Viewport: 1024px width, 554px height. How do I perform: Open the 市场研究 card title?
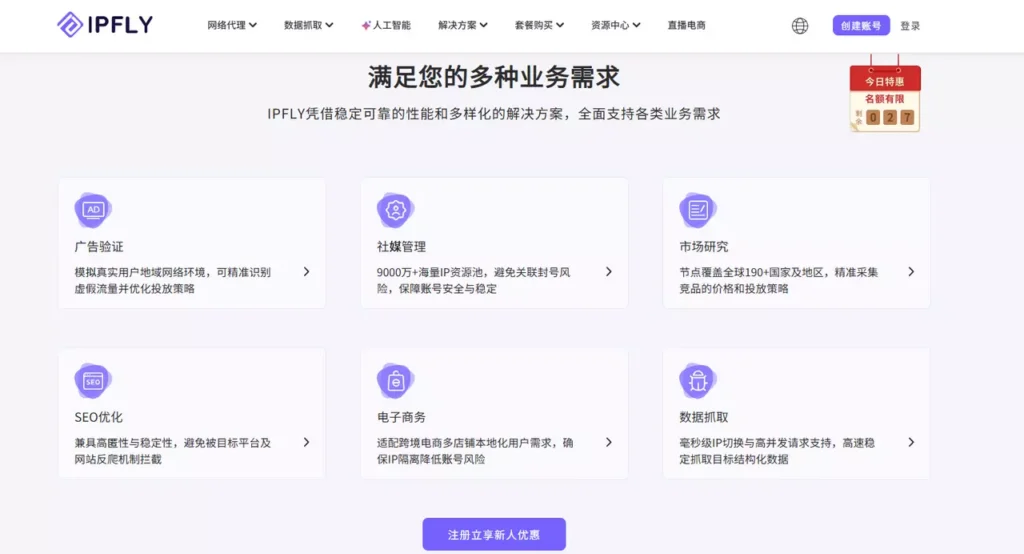[703, 247]
